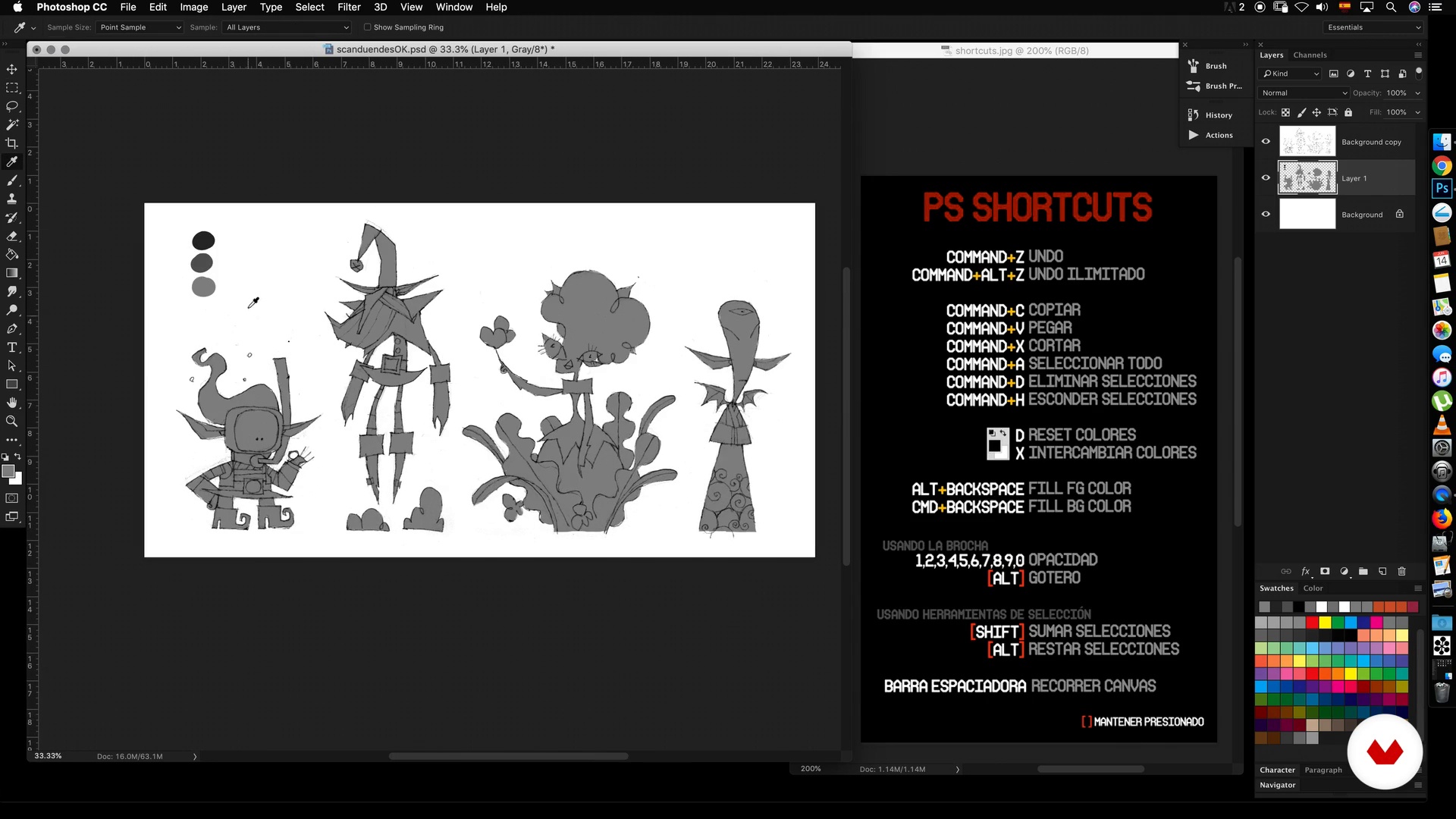Hide the Background copy layer
The image size is (1456, 819).
pyautogui.click(x=1265, y=142)
